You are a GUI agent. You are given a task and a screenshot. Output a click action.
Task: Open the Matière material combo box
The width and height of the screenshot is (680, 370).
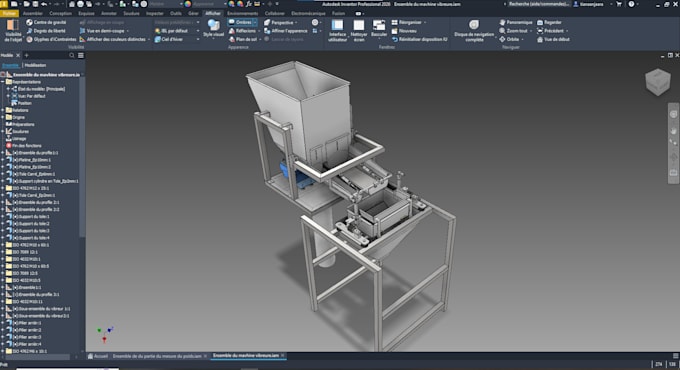click(x=166, y=4)
